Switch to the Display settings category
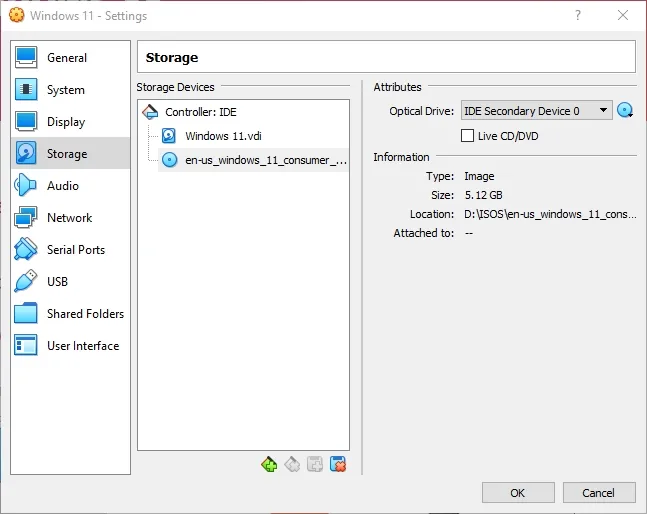Screen dimensions: 647x514 click(71, 122)
